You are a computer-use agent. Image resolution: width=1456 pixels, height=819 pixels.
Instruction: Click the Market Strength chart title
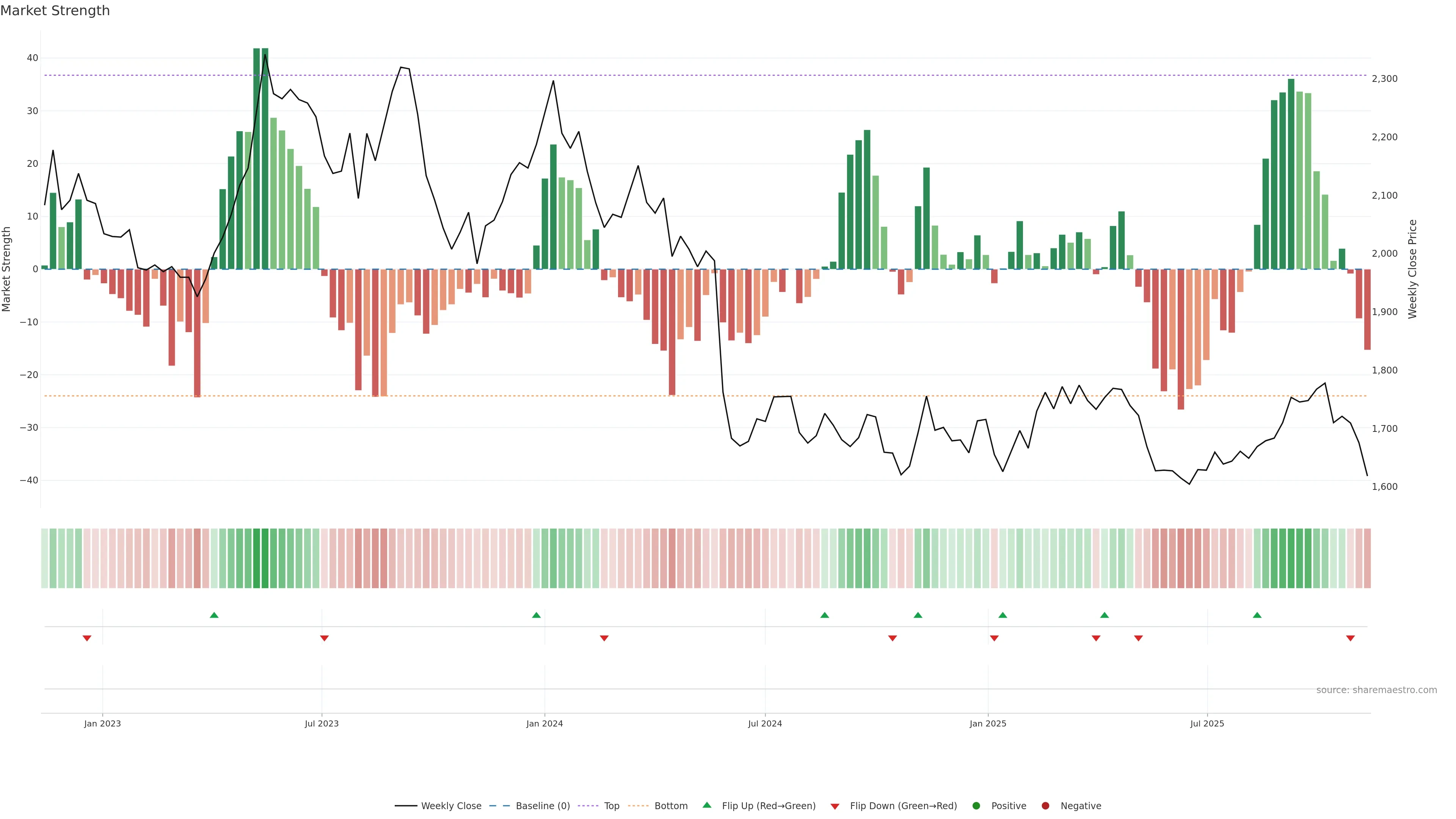(55, 11)
